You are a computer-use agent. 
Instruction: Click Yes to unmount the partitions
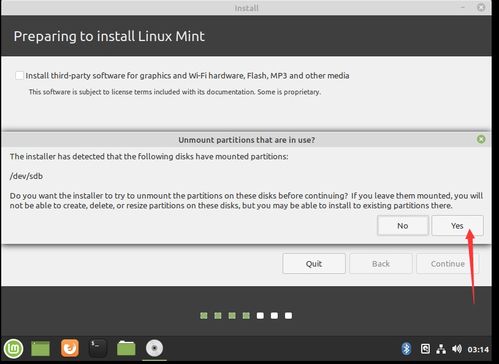tap(457, 226)
